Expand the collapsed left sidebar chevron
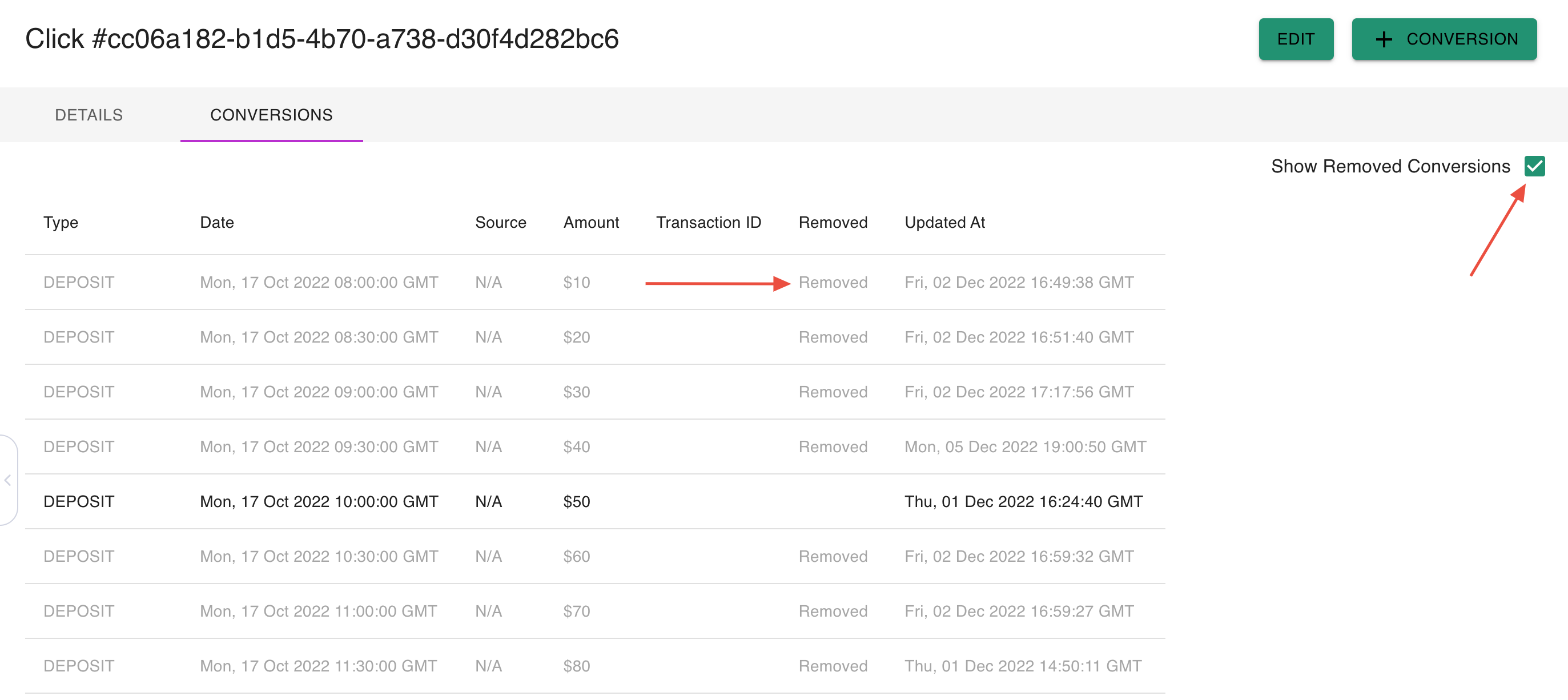 (8, 480)
